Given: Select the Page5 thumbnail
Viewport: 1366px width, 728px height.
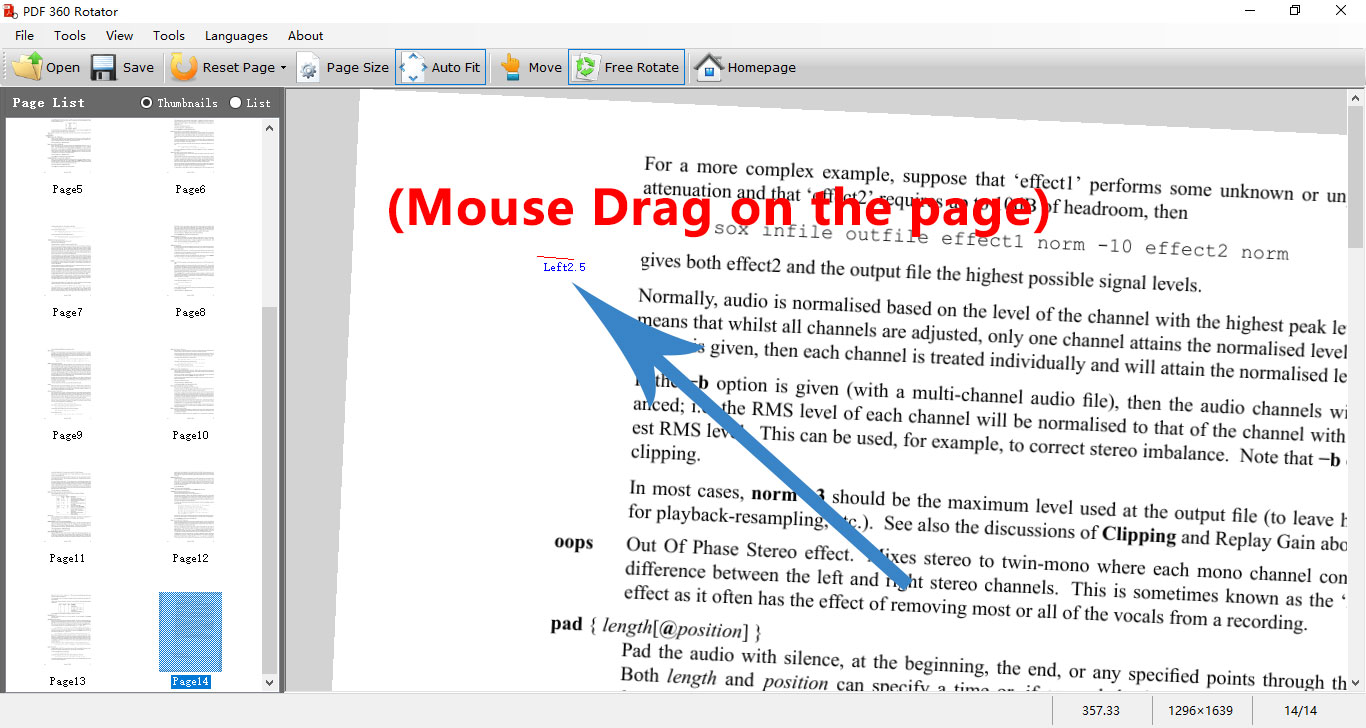Looking at the screenshot, I should point(67,147).
